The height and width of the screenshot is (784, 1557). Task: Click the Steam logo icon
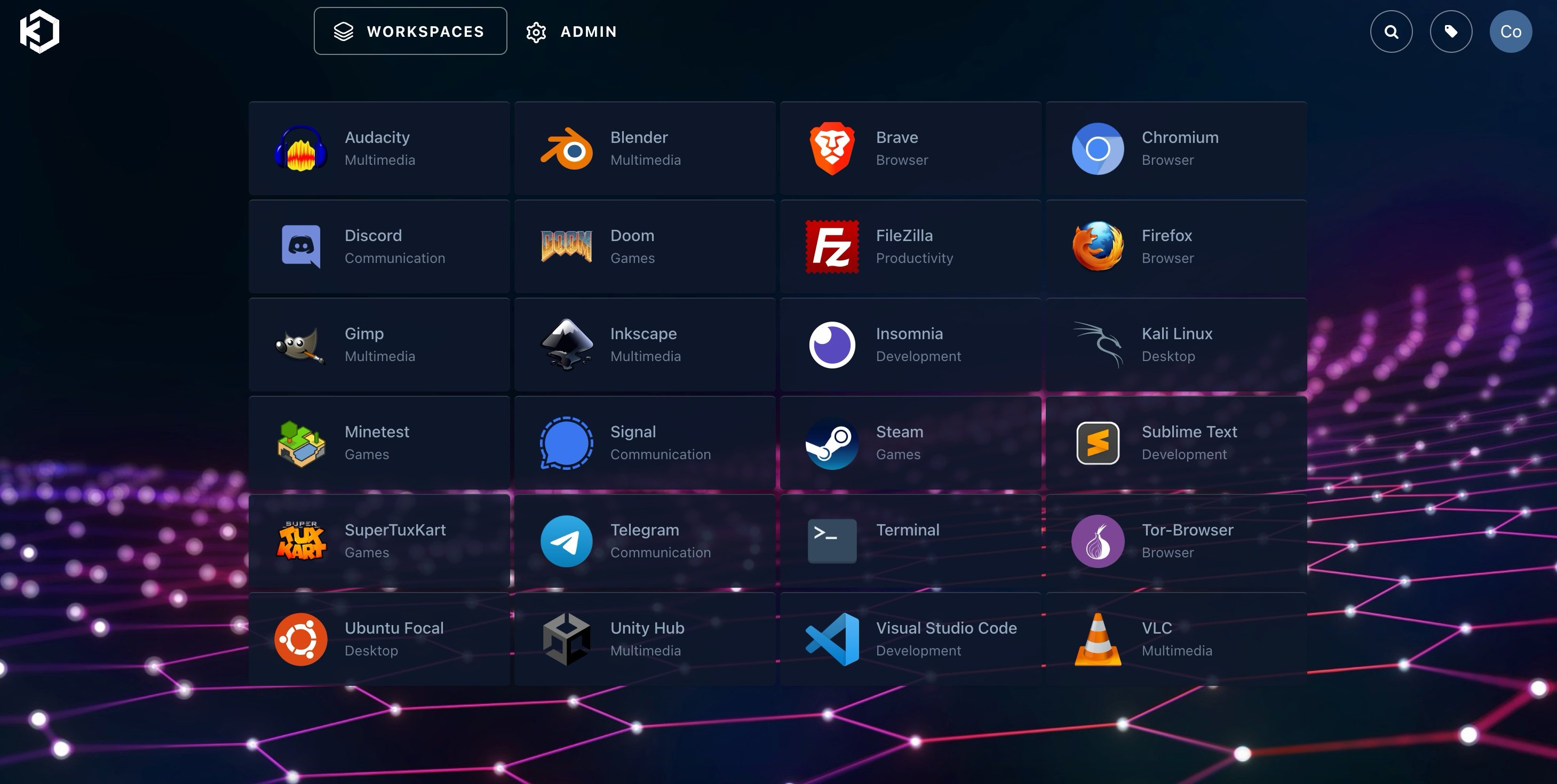[832, 443]
